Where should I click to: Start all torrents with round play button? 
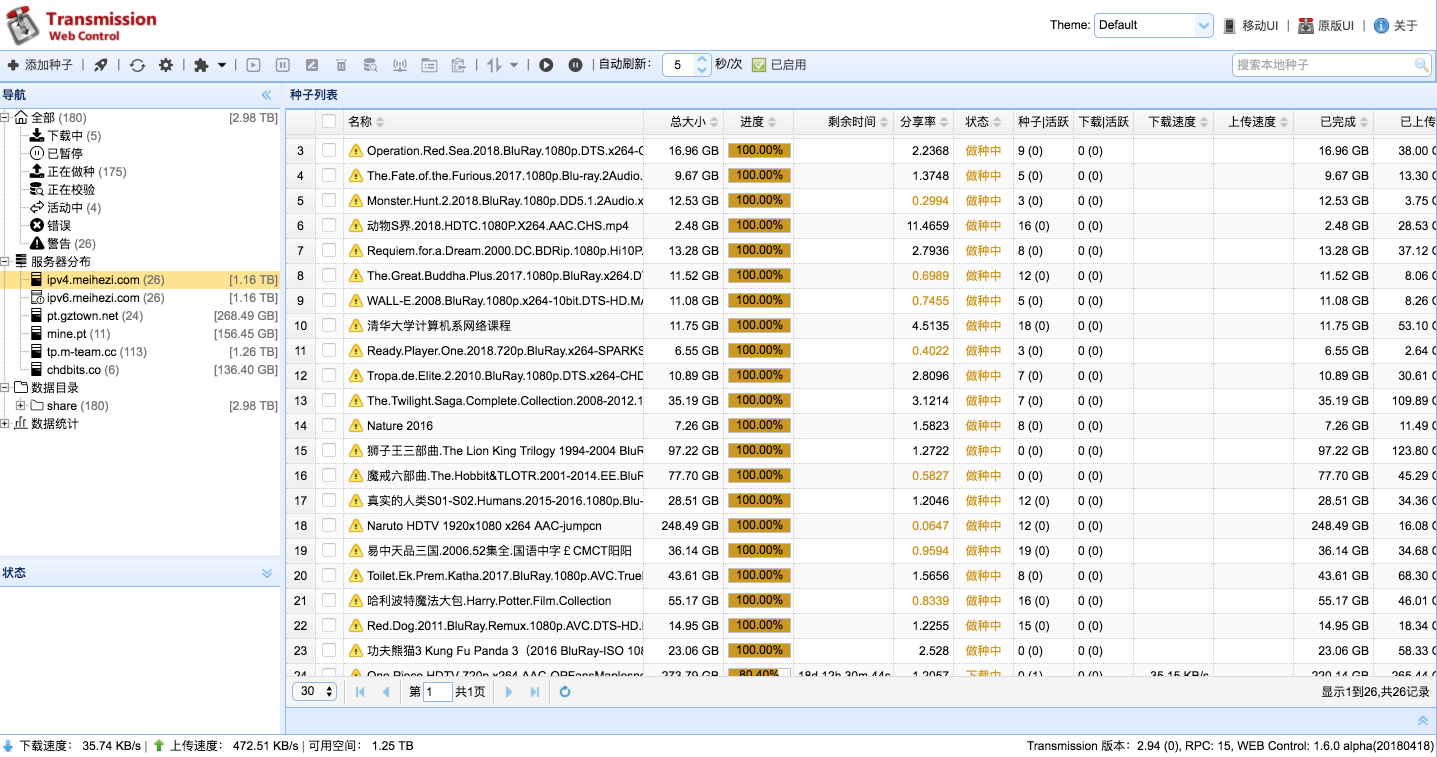[546, 65]
